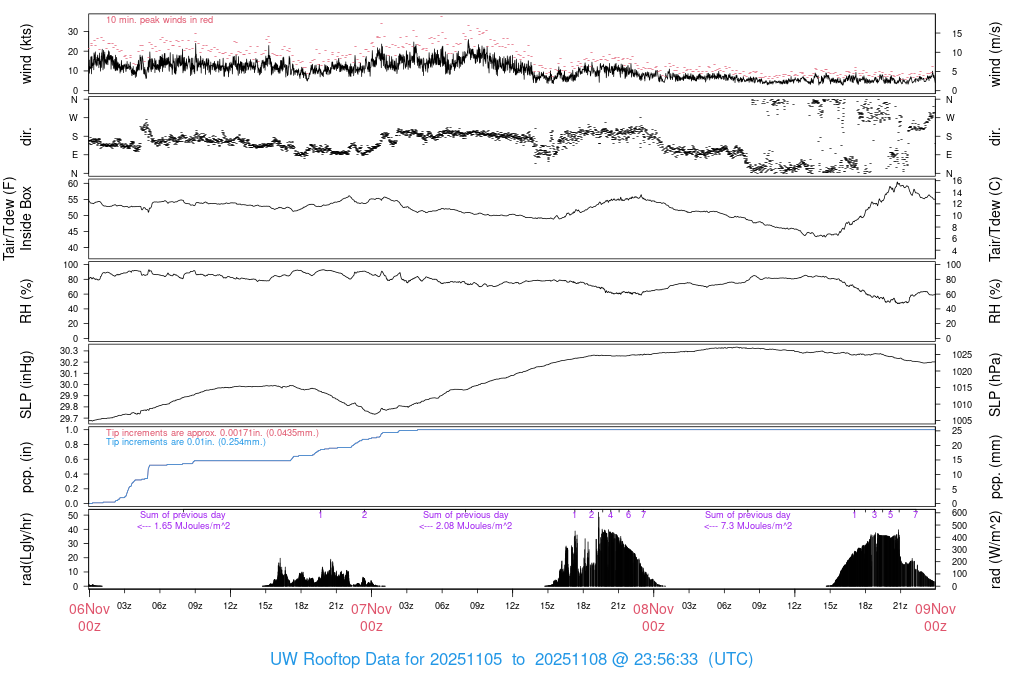Click the 'Tair/Tdew (C)' axis label
This screenshot has height=700, width=1024.
[996, 220]
